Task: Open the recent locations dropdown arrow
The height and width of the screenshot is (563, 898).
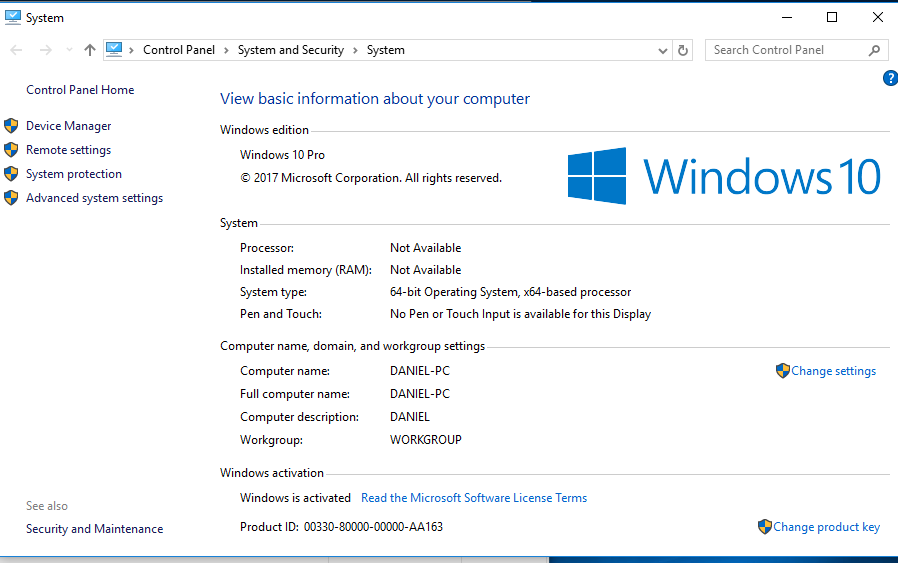Action: [x=69, y=50]
